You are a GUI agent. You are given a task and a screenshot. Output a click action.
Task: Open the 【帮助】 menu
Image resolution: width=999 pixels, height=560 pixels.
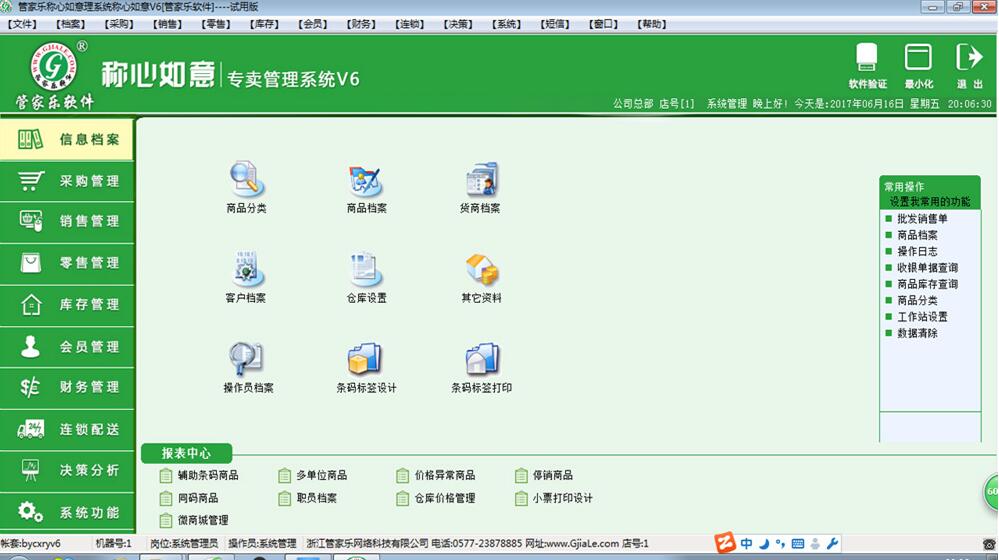coord(652,24)
